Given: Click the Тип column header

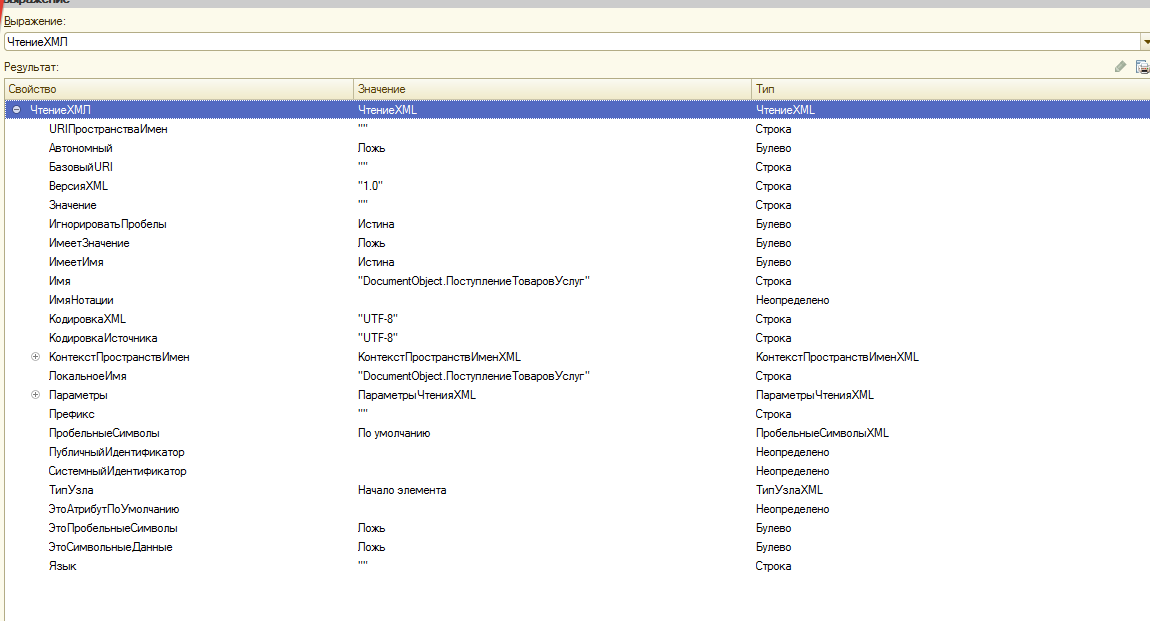Looking at the screenshot, I should pyautogui.click(x=950, y=89).
